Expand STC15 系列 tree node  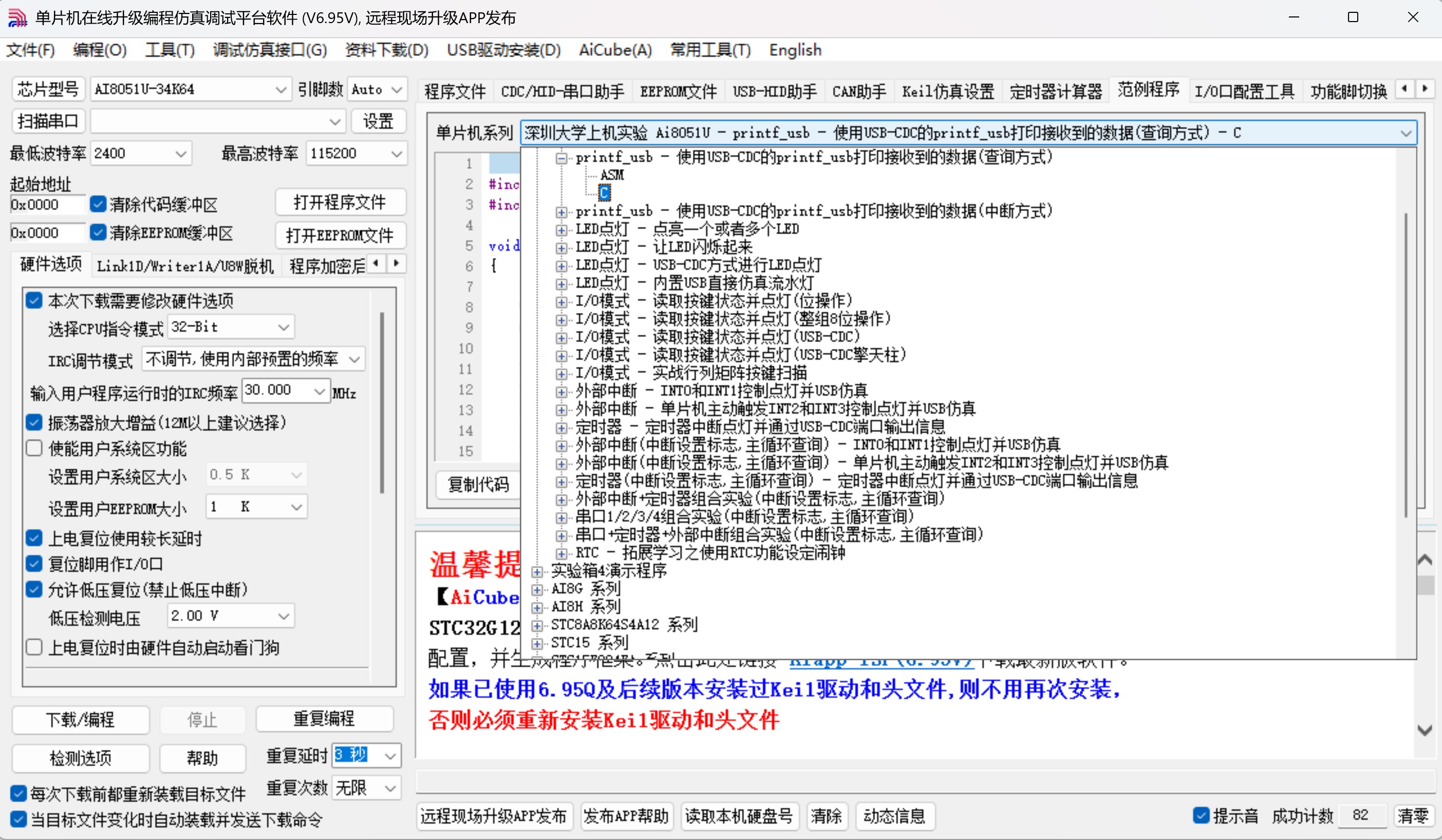(x=537, y=644)
